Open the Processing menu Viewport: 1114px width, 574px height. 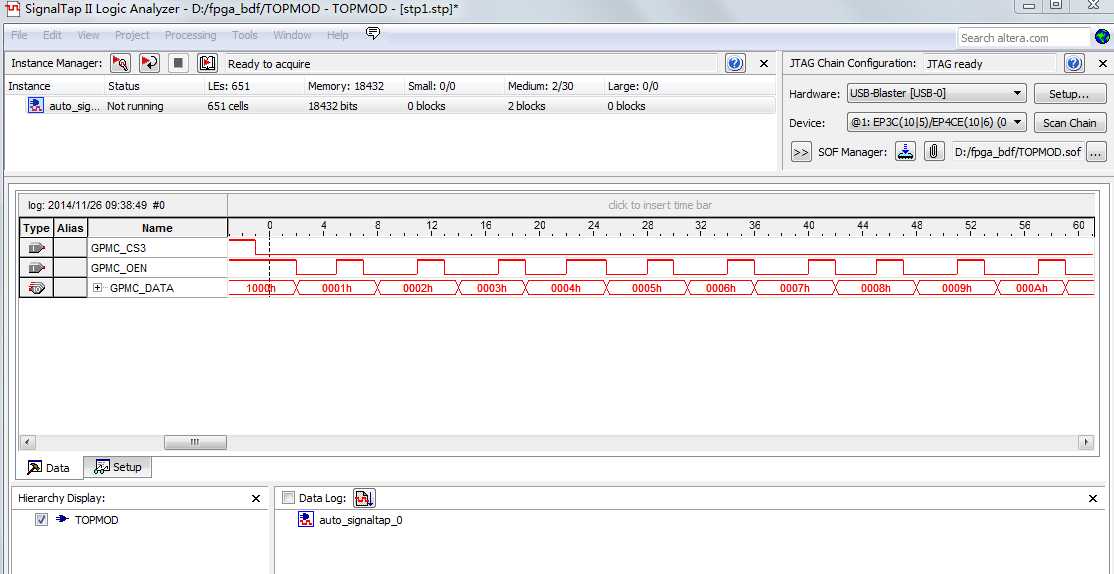coord(190,35)
